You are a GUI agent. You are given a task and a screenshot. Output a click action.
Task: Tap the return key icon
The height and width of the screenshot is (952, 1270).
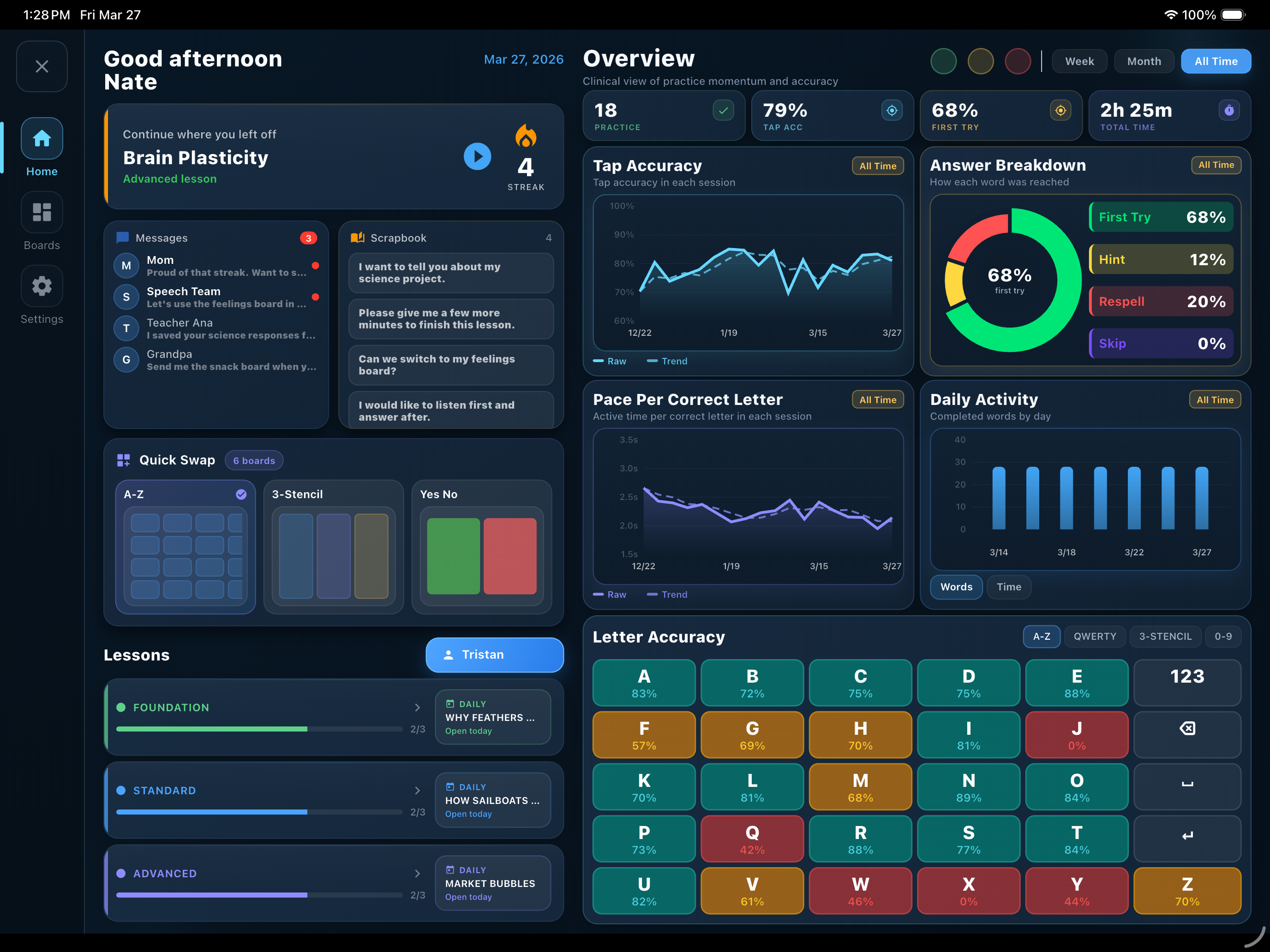pos(1187,839)
